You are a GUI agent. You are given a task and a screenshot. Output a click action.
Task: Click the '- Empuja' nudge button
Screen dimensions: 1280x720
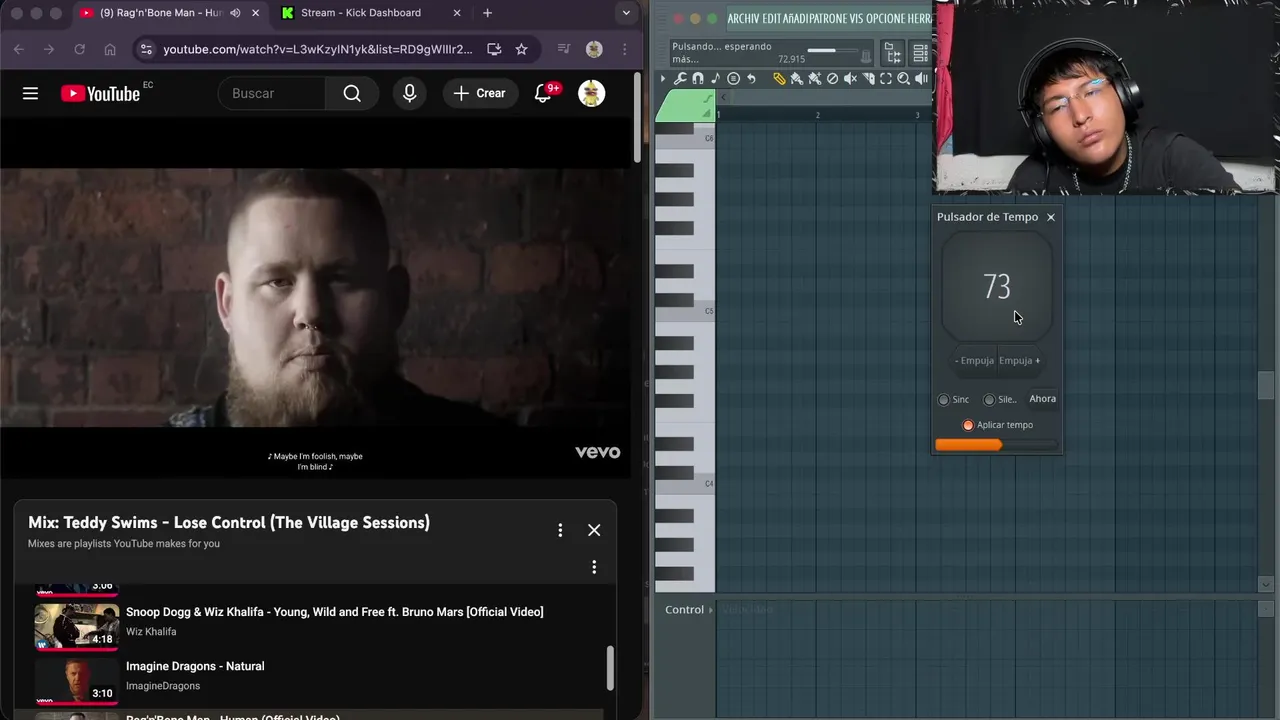point(974,360)
